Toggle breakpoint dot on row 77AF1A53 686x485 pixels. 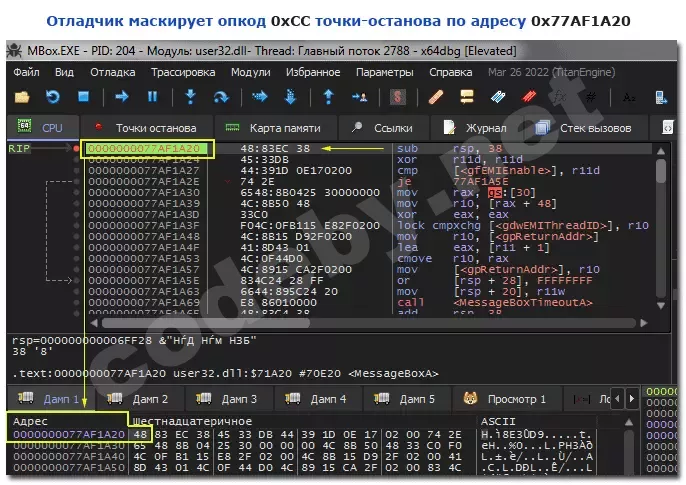(76, 258)
